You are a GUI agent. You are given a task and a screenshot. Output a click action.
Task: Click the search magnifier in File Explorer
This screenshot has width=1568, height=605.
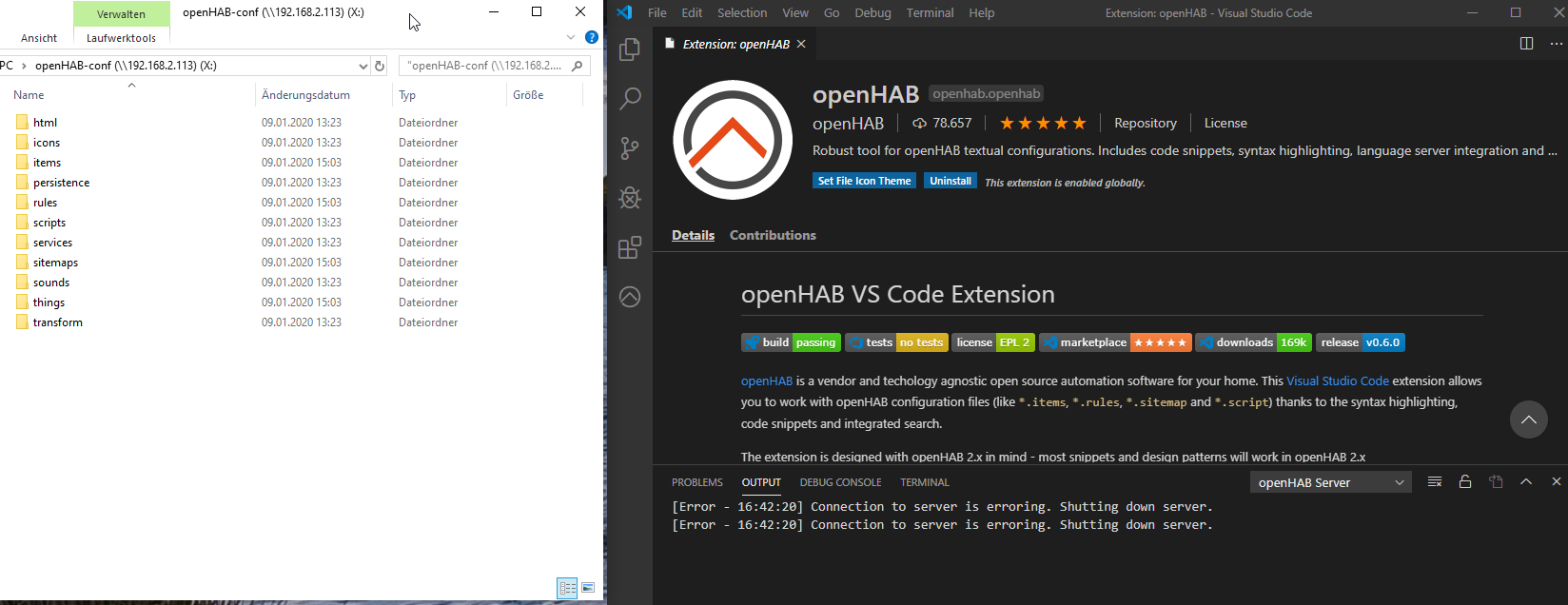click(x=578, y=66)
